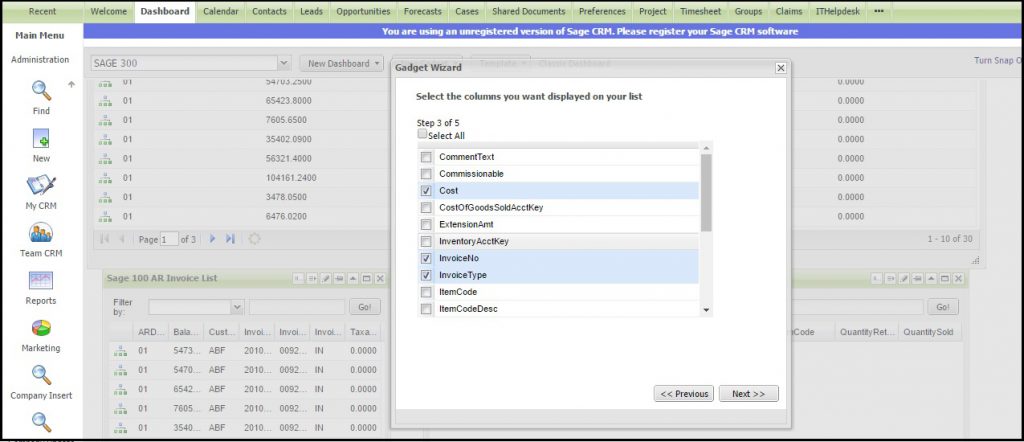1024x442 pixels.
Task: Click the previous page pager icon
Action: point(121,239)
